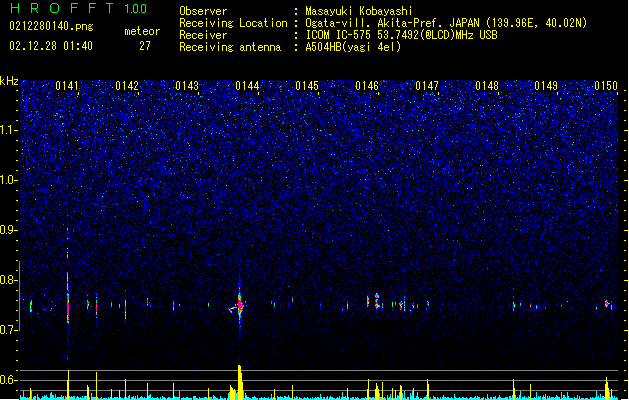Viewport: 629px width, 400px height.
Task: Click the Receiving antenna label
Action: point(230,47)
